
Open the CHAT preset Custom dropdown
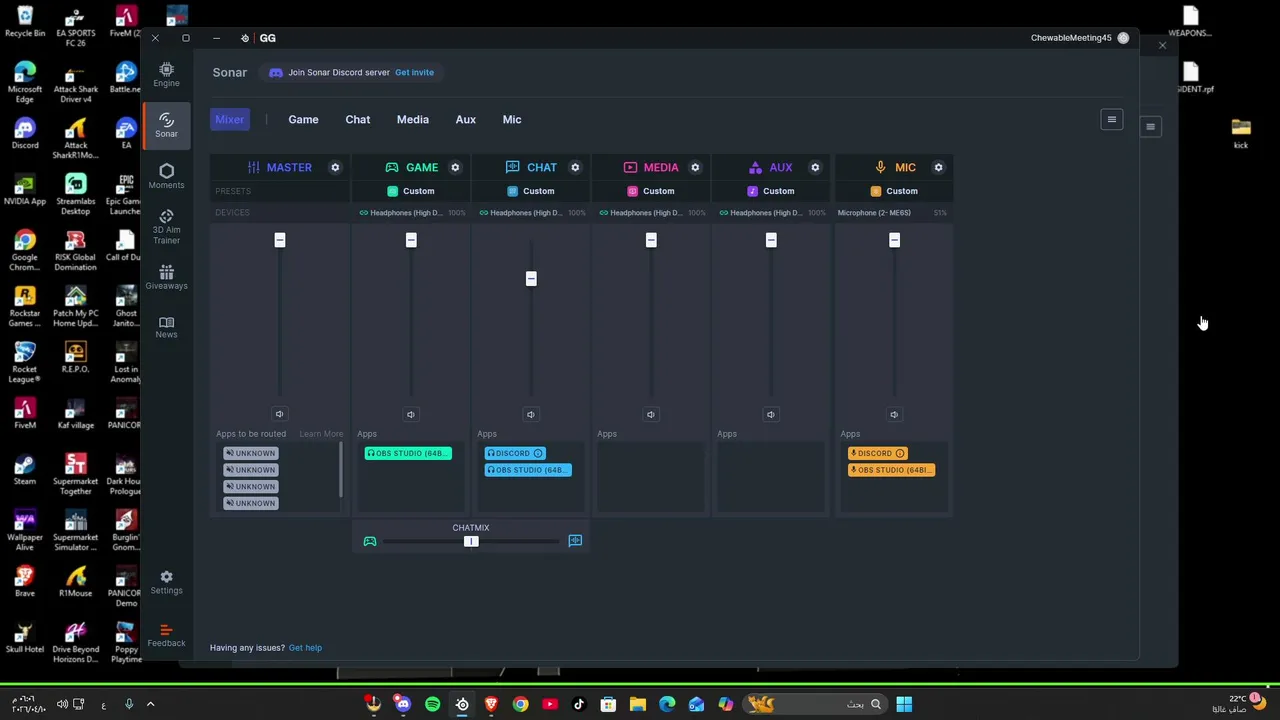(531, 191)
